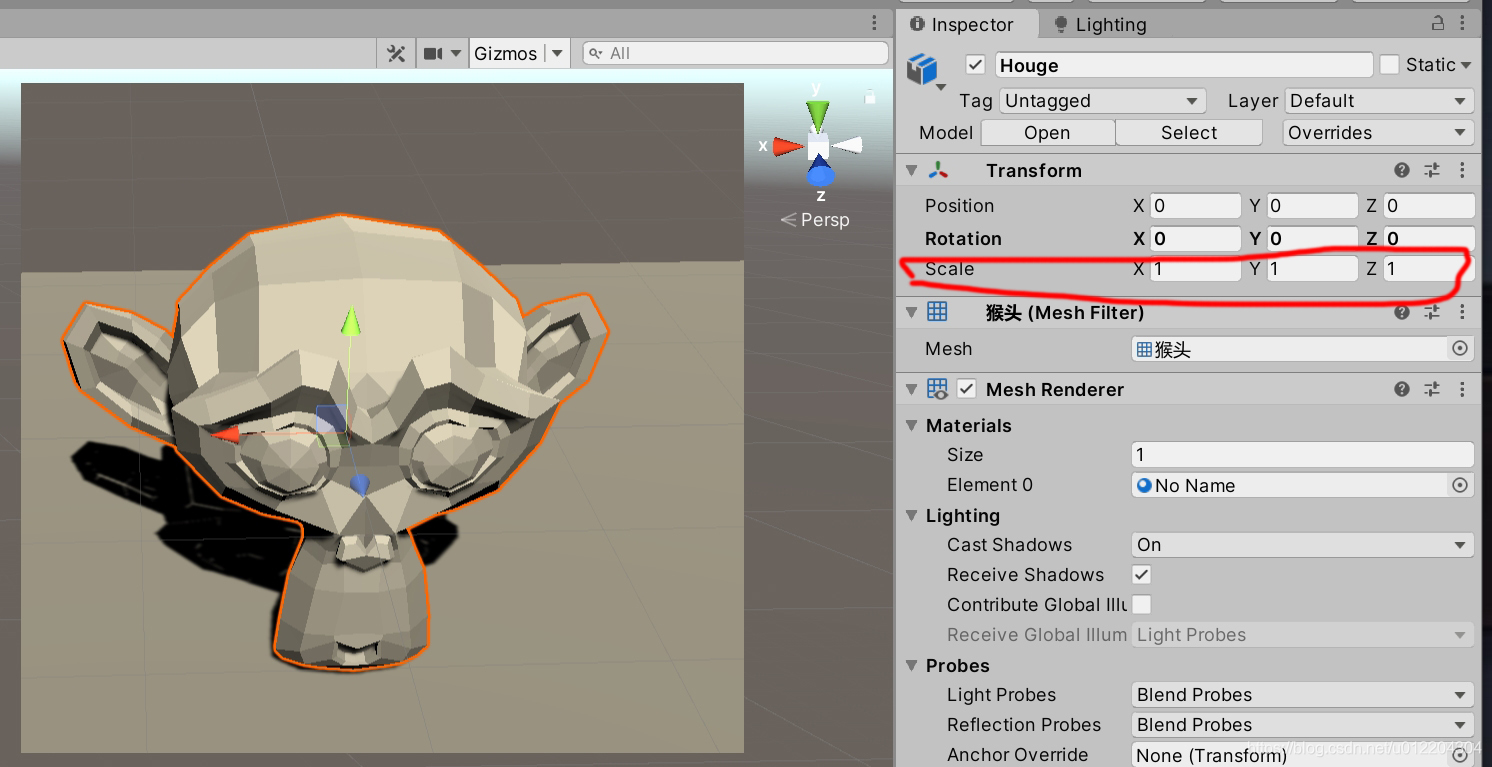Collapse the Mesh Filter component foldout
The height and width of the screenshot is (767, 1492).
(x=911, y=312)
